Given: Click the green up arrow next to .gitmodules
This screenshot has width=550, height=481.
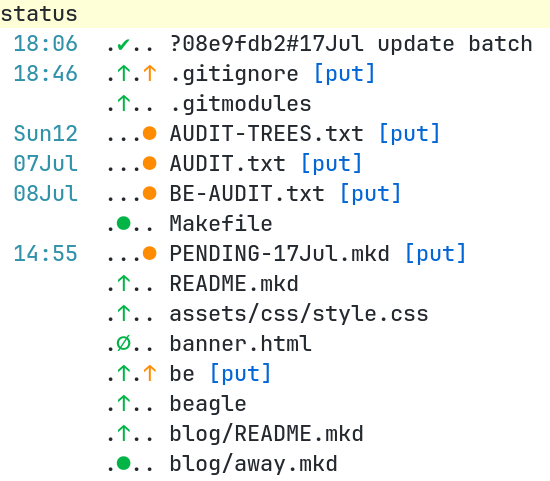Looking at the screenshot, I should (x=123, y=104).
